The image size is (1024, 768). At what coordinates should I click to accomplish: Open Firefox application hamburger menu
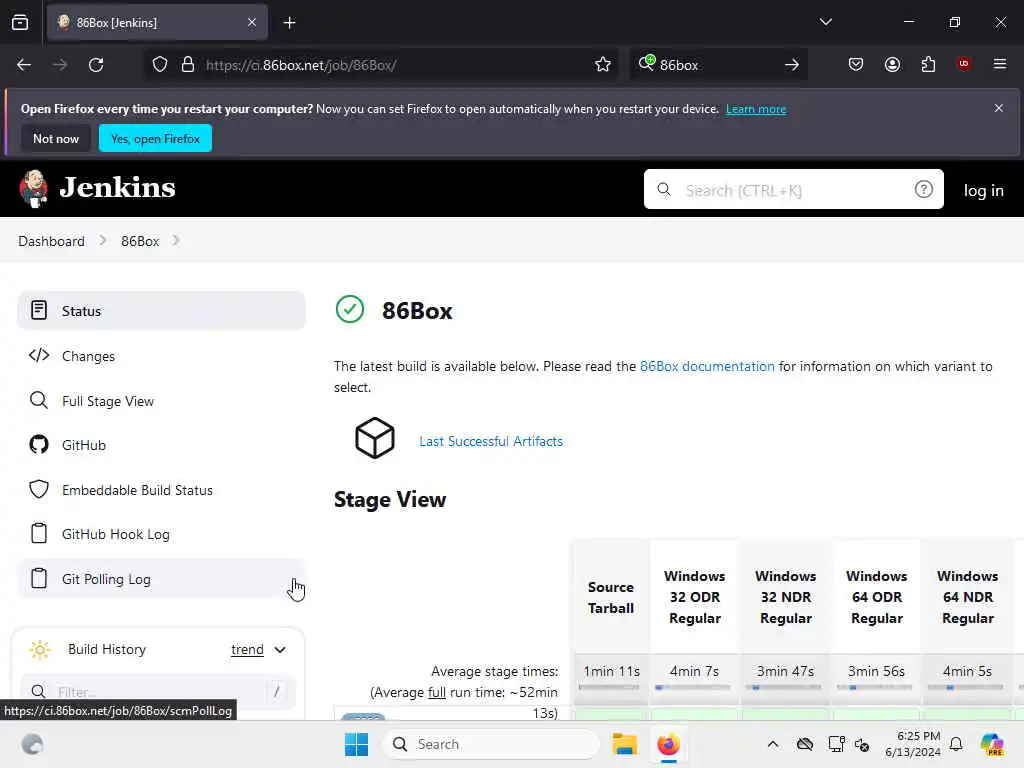1000,64
